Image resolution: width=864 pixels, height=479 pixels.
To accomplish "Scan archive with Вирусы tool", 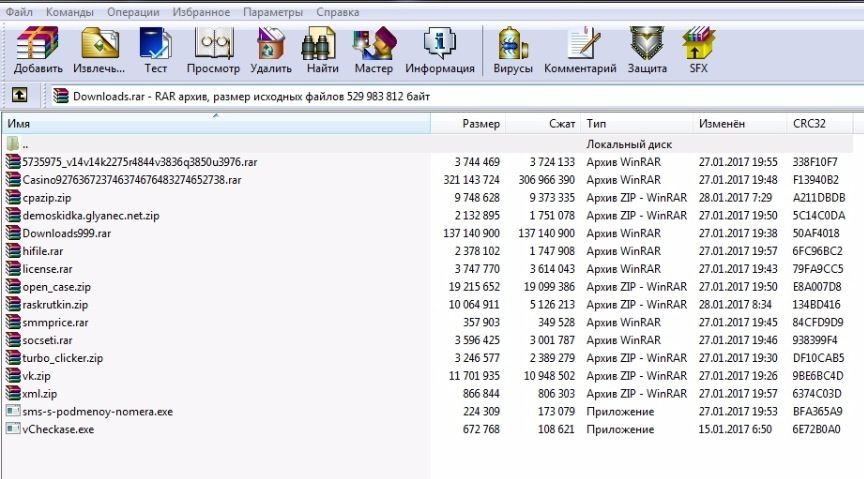I will 513,44.
